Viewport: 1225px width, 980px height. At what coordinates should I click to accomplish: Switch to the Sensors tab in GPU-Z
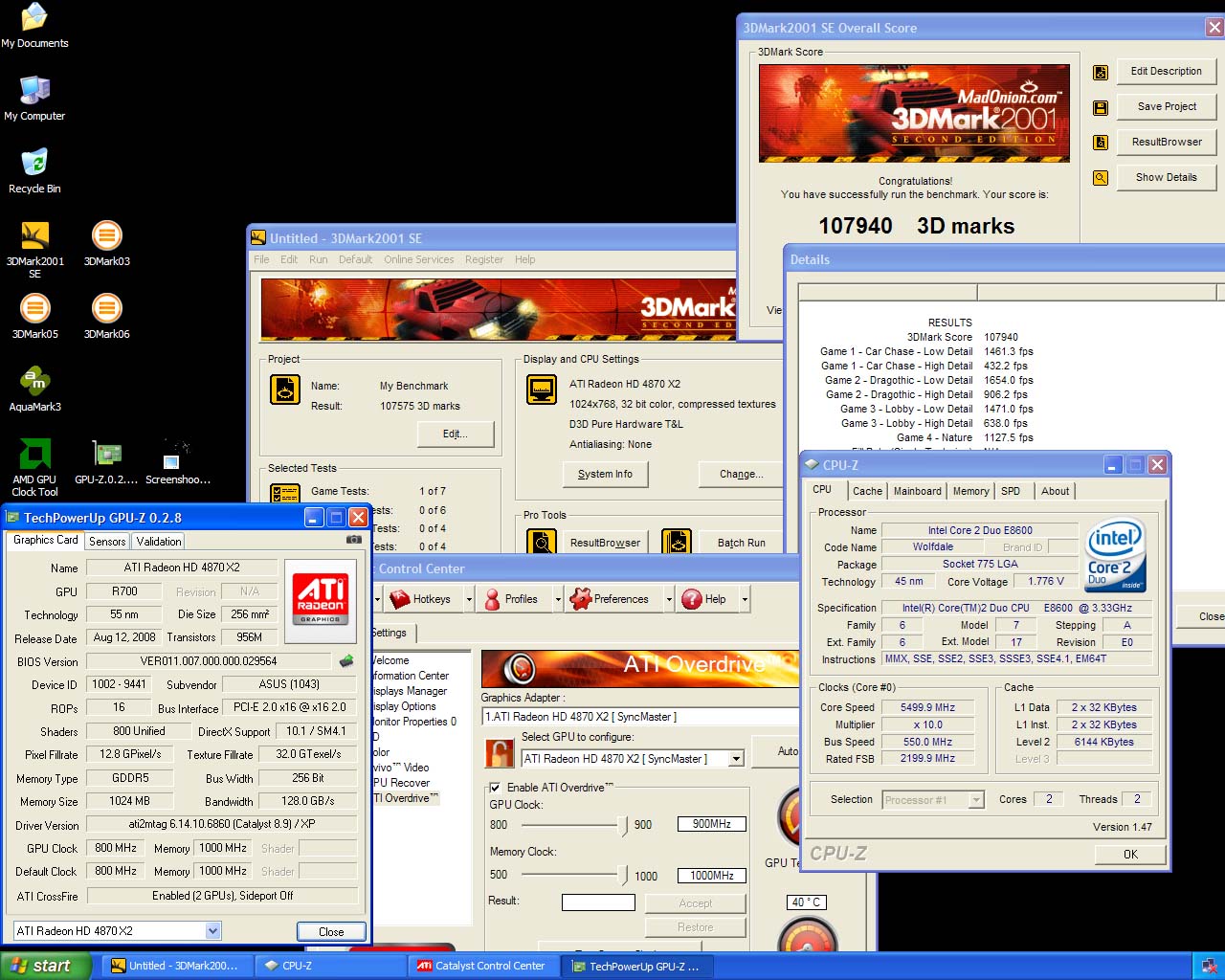pos(107,542)
